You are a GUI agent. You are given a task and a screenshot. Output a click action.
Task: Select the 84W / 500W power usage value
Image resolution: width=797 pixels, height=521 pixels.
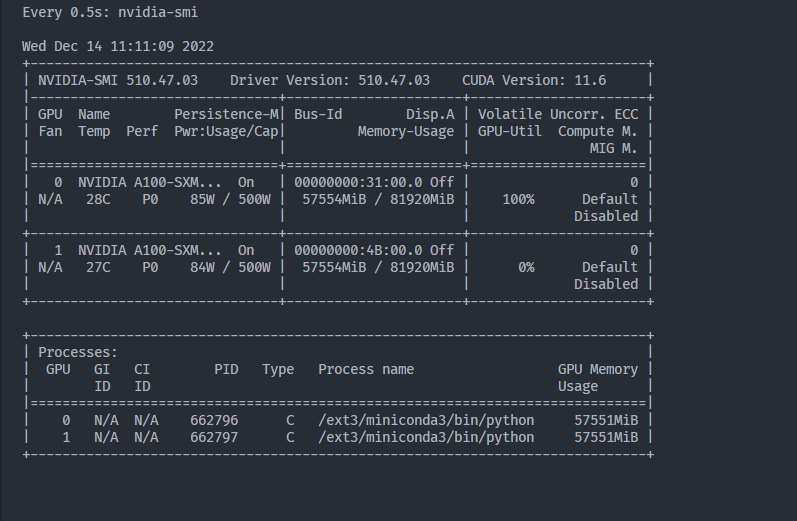click(x=234, y=267)
